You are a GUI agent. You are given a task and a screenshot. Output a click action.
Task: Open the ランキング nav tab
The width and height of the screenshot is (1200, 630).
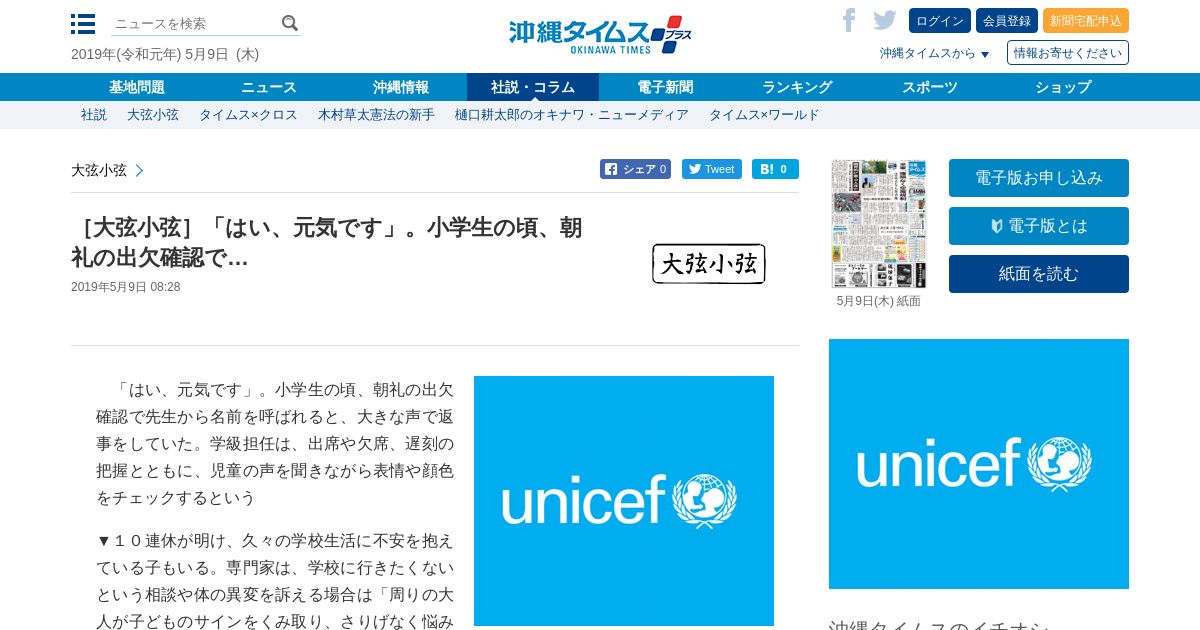pyautogui.click(x=797, y=87)
